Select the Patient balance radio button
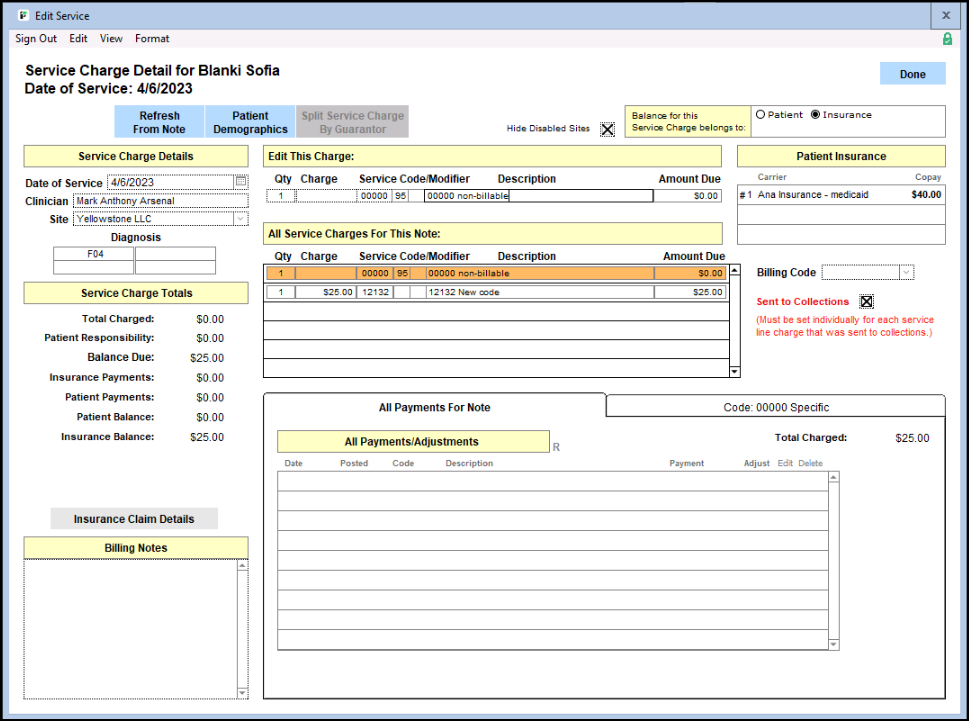 pos(761,115)
